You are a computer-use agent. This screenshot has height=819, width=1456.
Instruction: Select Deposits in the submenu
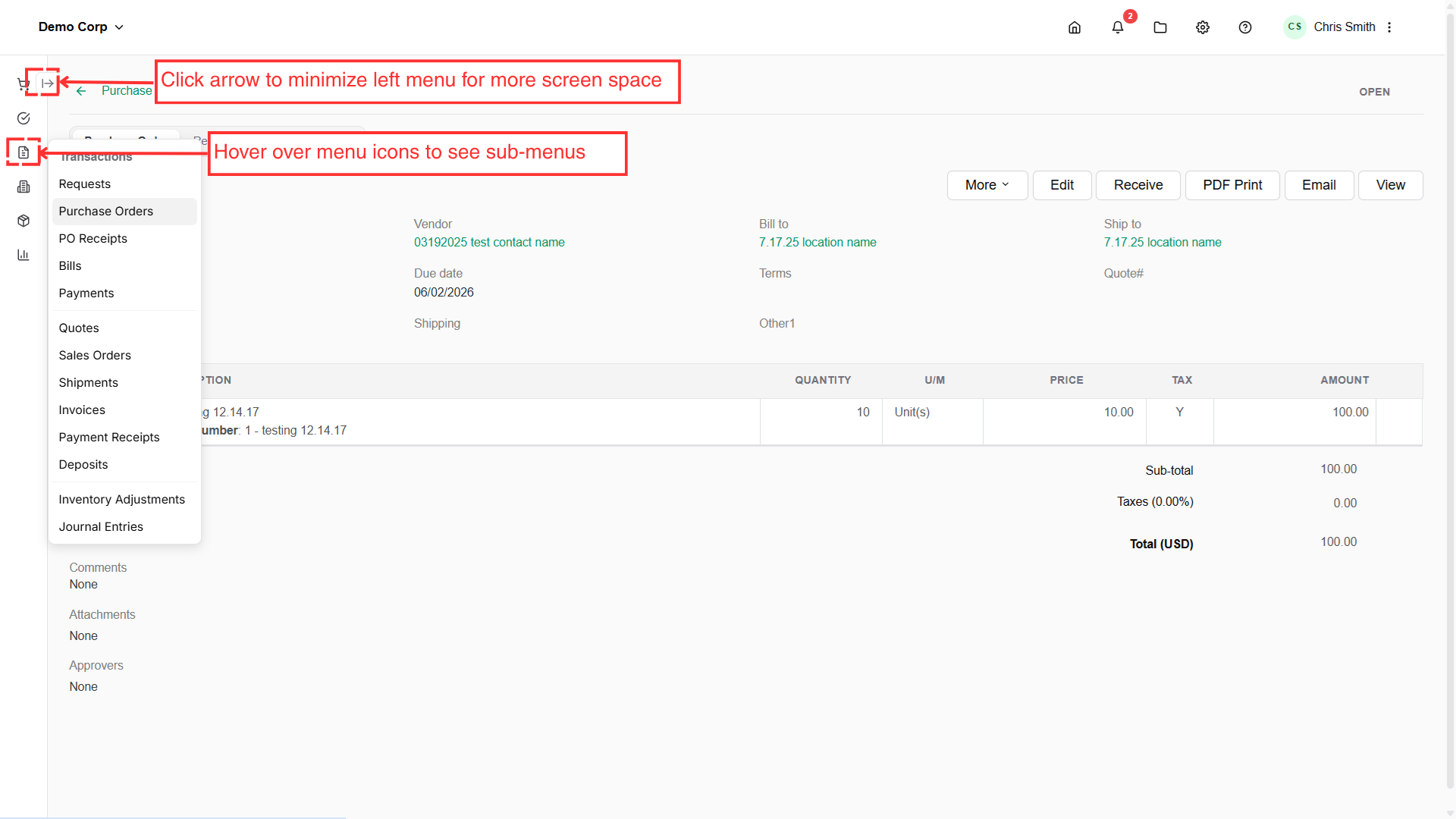click(124, 465)
